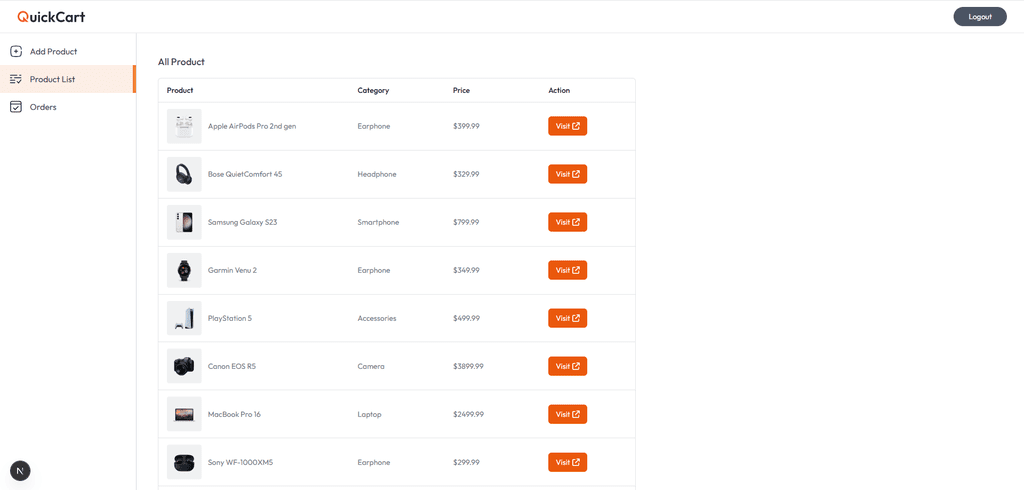Screen dimensions: 1024x490
Task: Click the Headphone category cell
Action: (x=377, y=174)
